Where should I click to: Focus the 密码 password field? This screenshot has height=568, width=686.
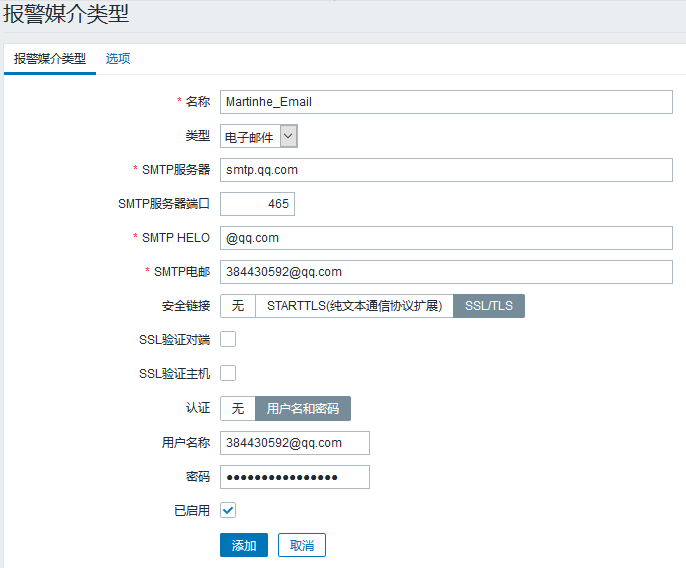[295, 477]
